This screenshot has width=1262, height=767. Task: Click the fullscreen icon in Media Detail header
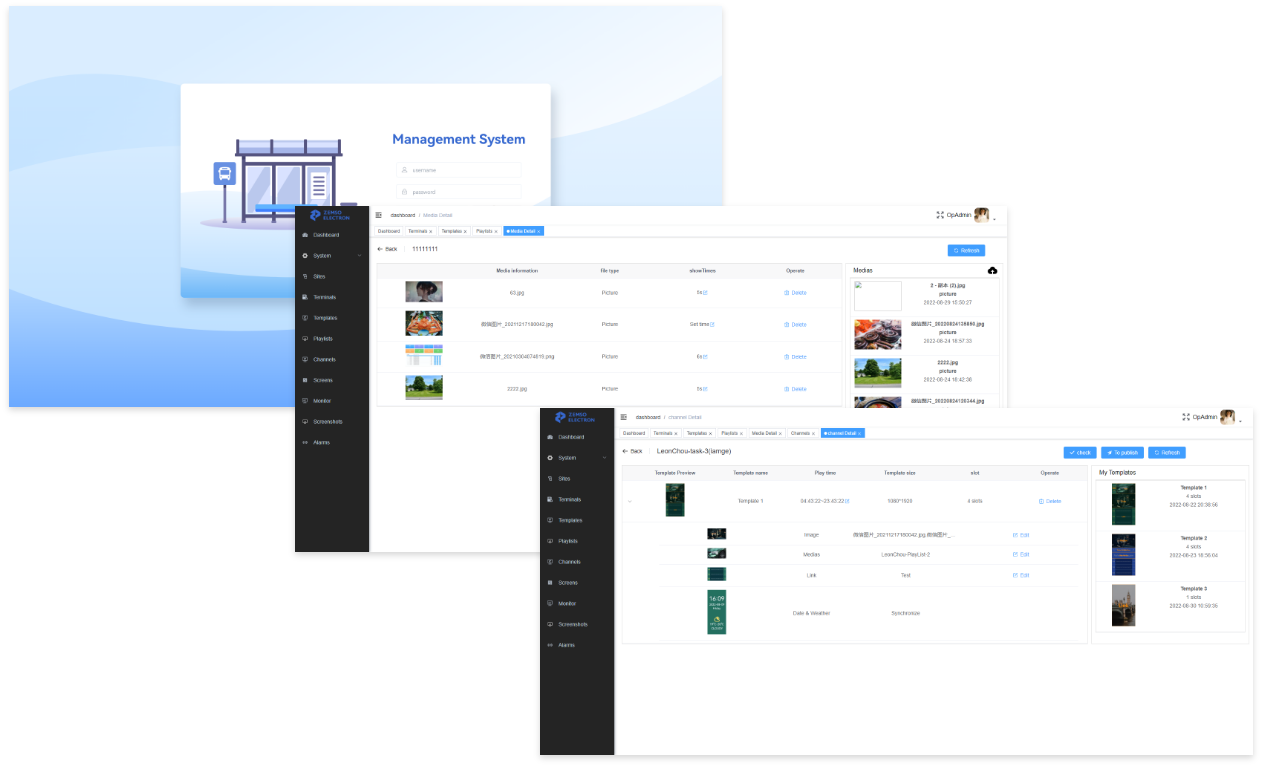point(940,215)
